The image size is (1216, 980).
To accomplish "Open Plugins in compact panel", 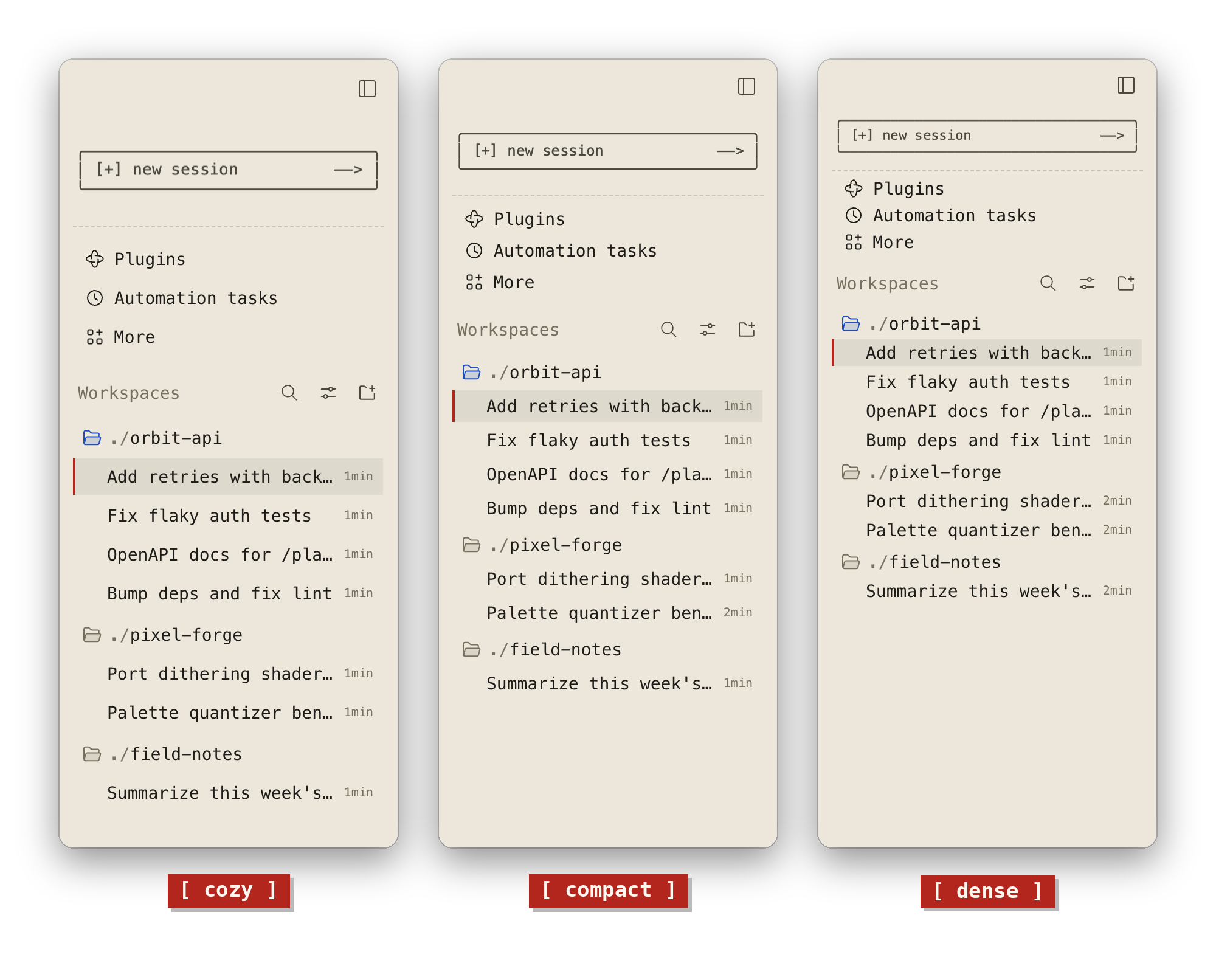I will click(608, 219).
